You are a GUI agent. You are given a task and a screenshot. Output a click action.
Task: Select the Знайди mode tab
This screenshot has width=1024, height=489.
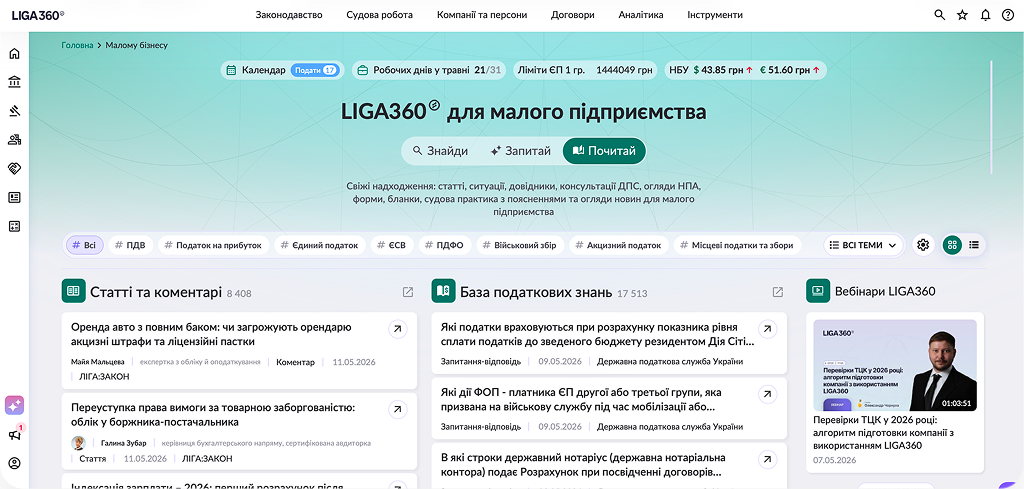point(440,151)
